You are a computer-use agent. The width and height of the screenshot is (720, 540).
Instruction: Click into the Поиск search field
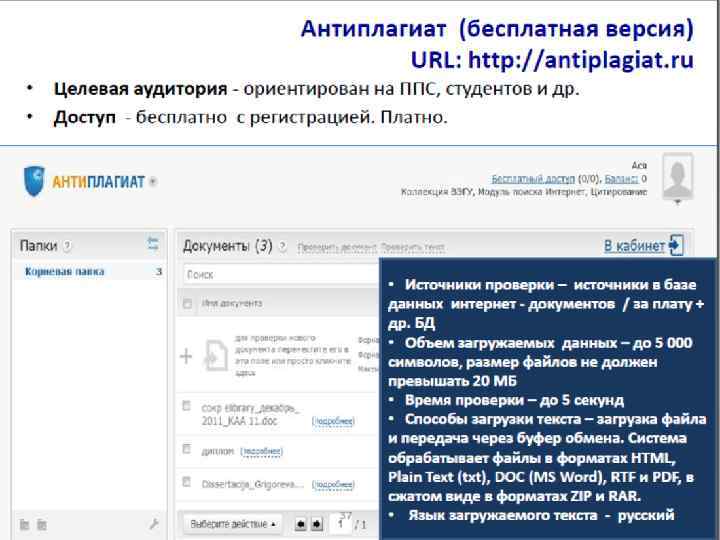point(281,275)
